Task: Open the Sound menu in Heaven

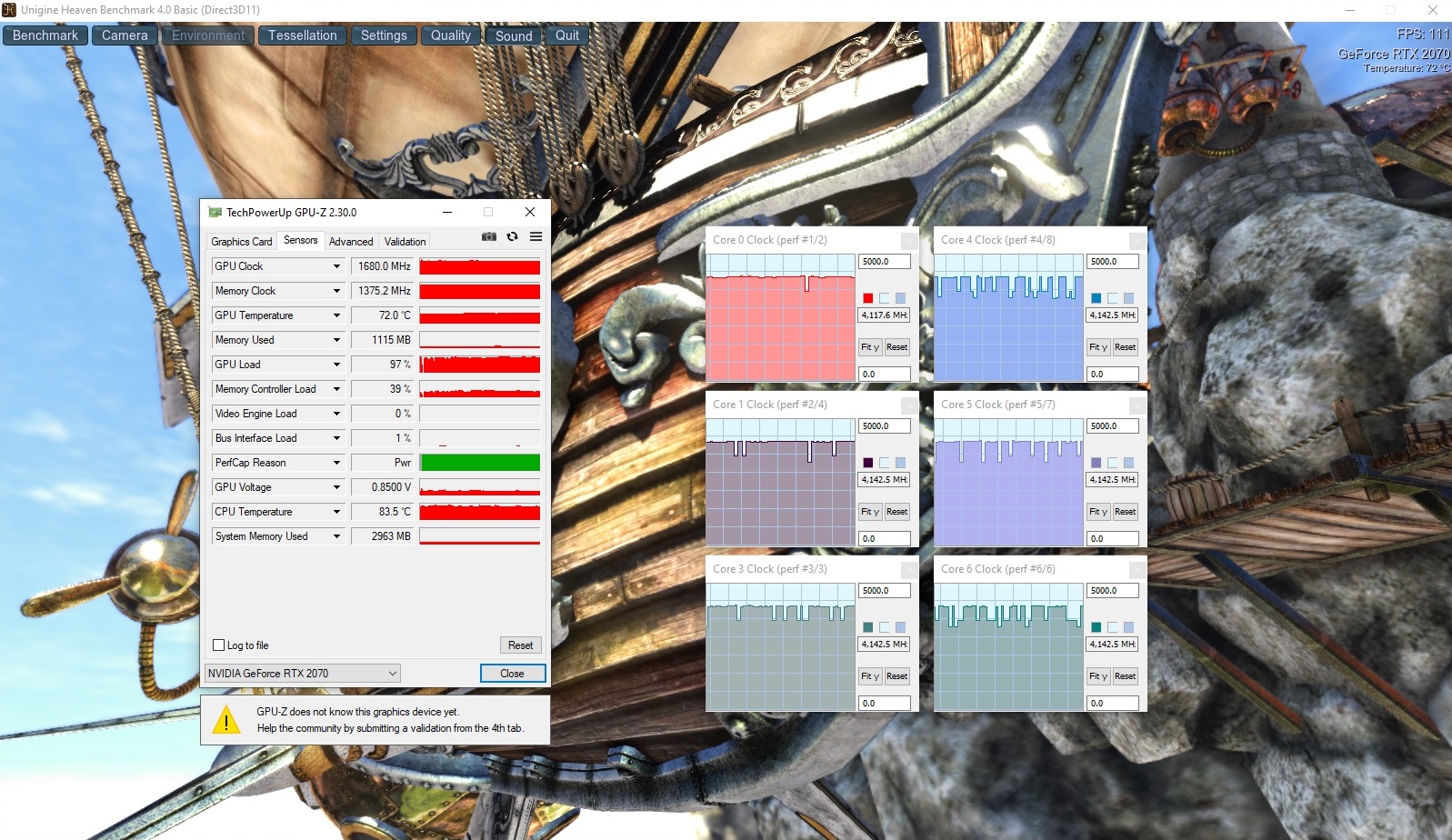Action: 514,35
